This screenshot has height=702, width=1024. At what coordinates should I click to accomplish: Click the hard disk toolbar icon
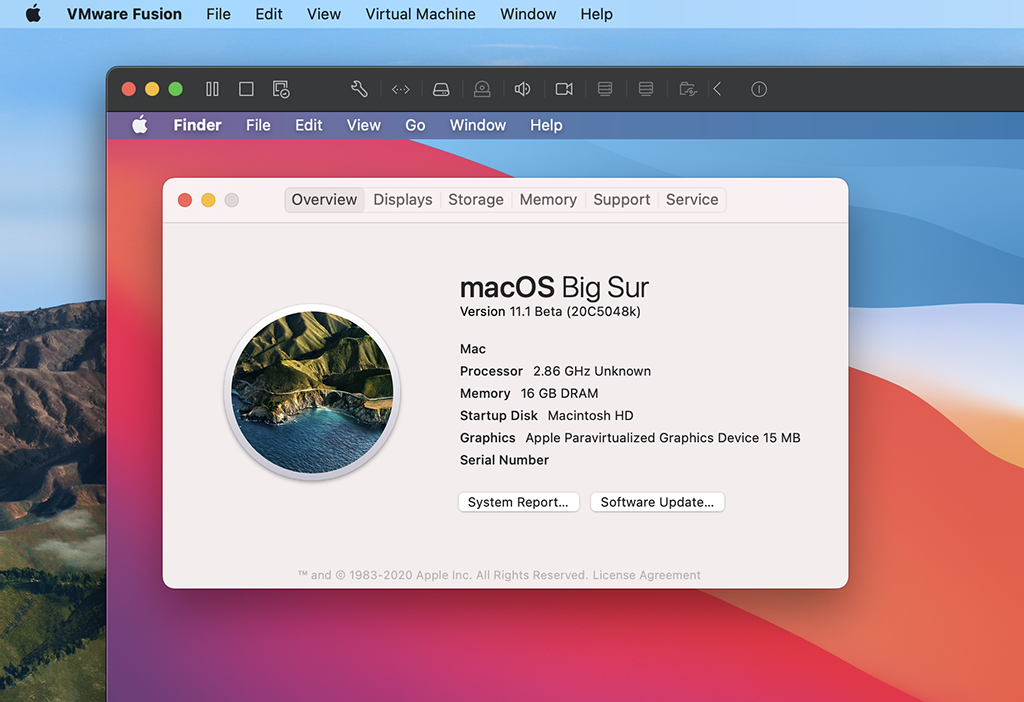click(x=441, y=88)
